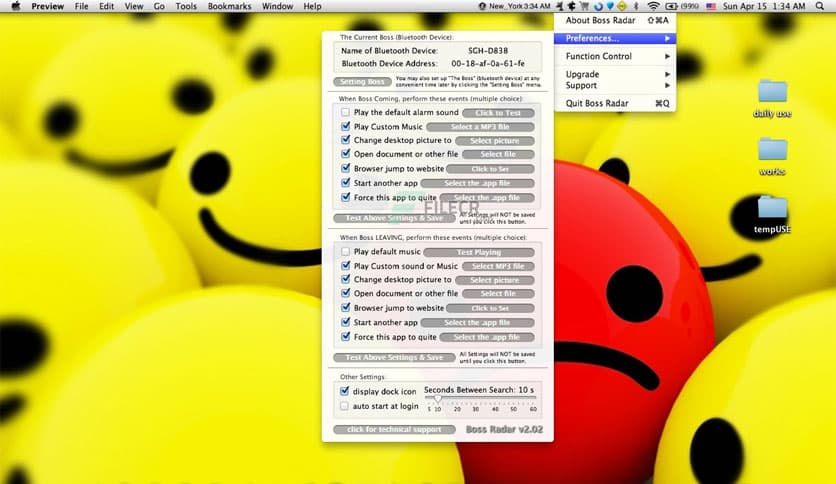Choose About Boss Radar
The height and width of the screenshot is (484, 836).
tap(615, 20)
